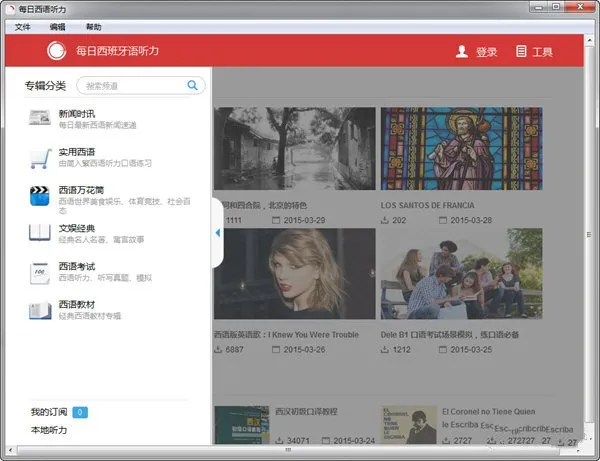Click the user login icon
600x461 pixels.
click(461, 52)
